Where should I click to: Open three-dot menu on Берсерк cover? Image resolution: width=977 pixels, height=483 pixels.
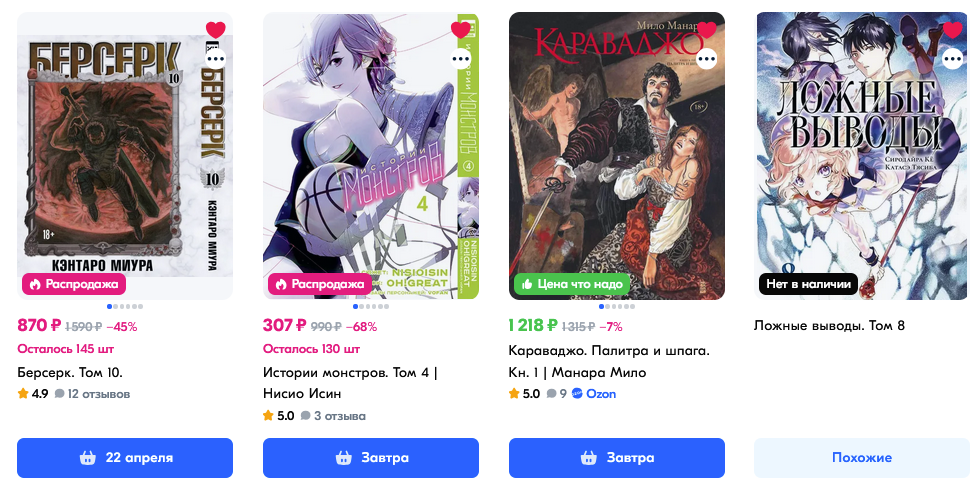(216, 59)
